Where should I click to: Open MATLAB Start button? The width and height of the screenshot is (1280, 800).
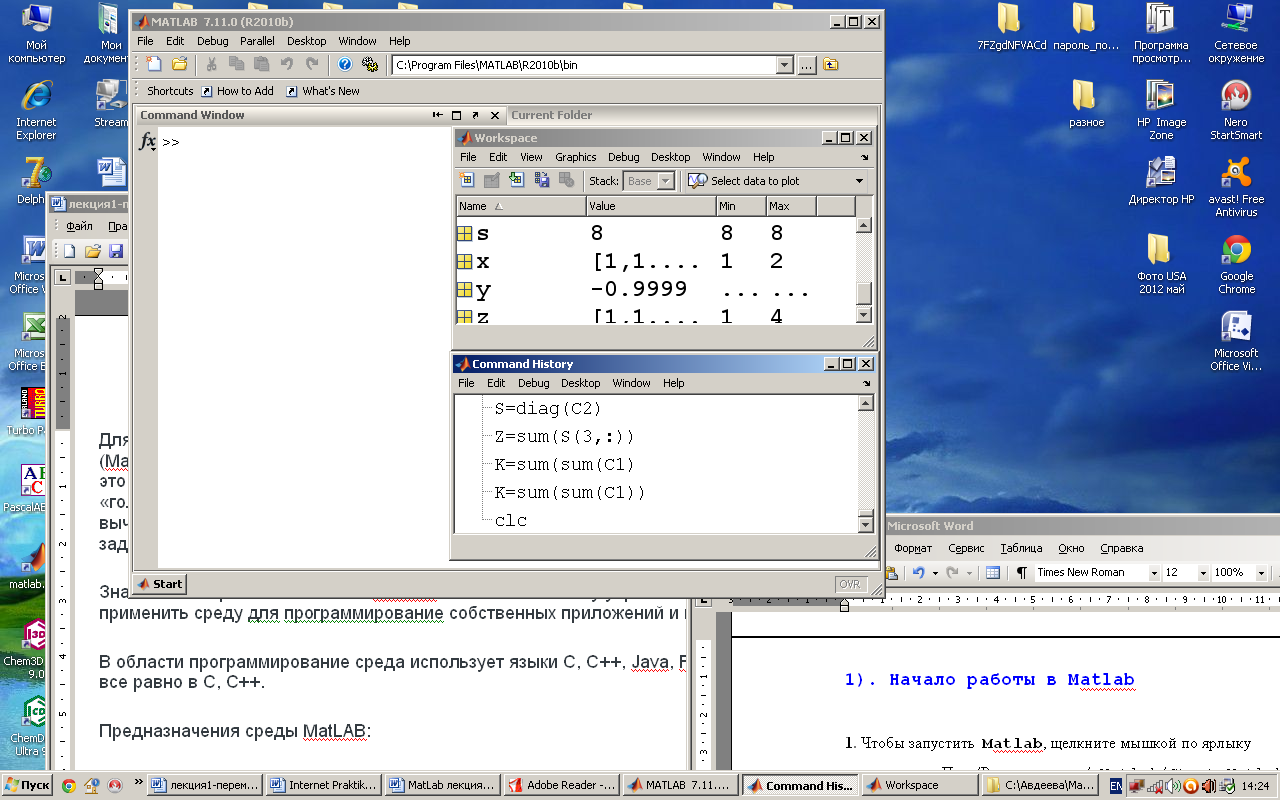160,584
